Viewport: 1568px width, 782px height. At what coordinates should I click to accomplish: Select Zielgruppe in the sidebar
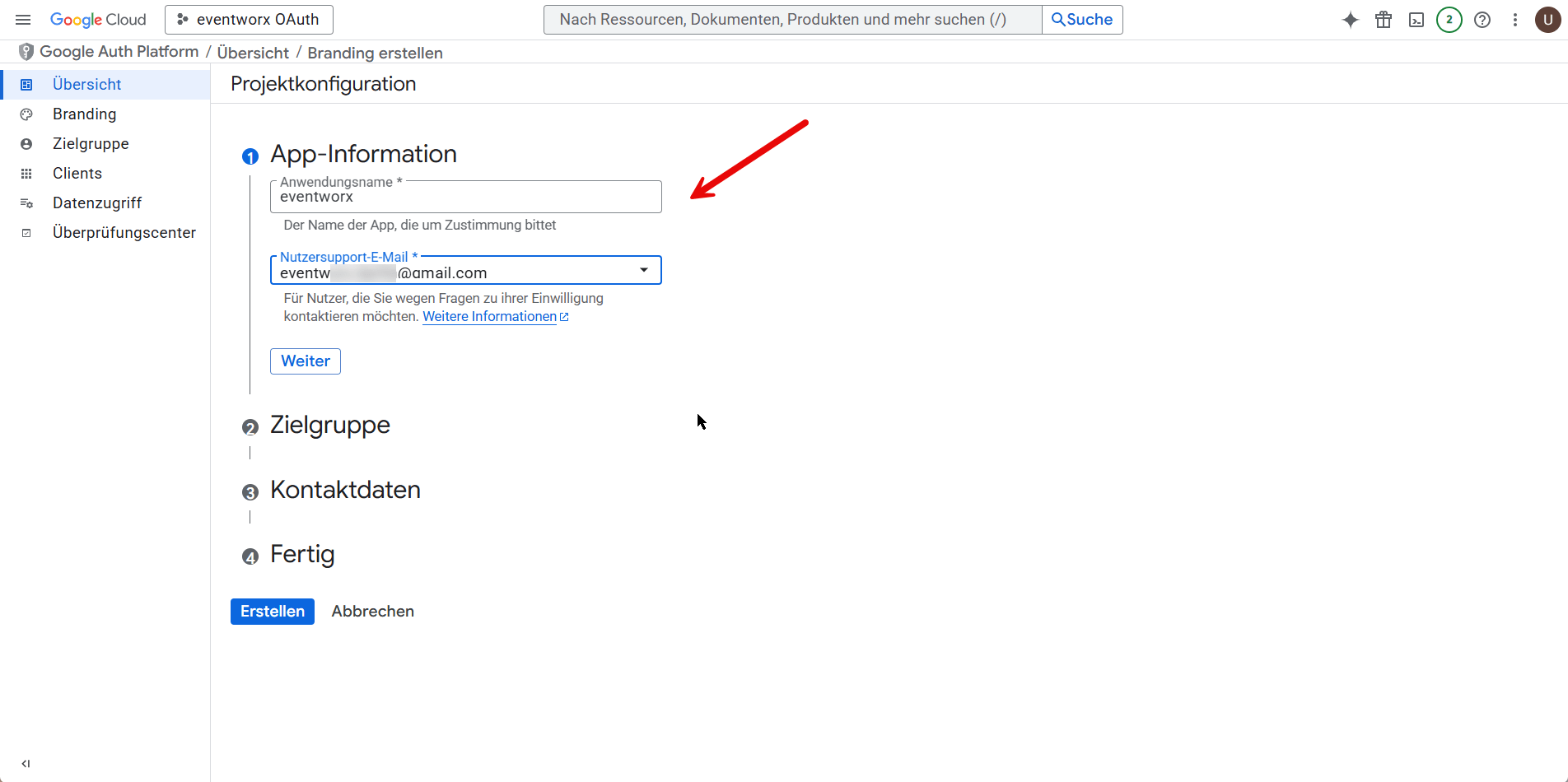105,144
